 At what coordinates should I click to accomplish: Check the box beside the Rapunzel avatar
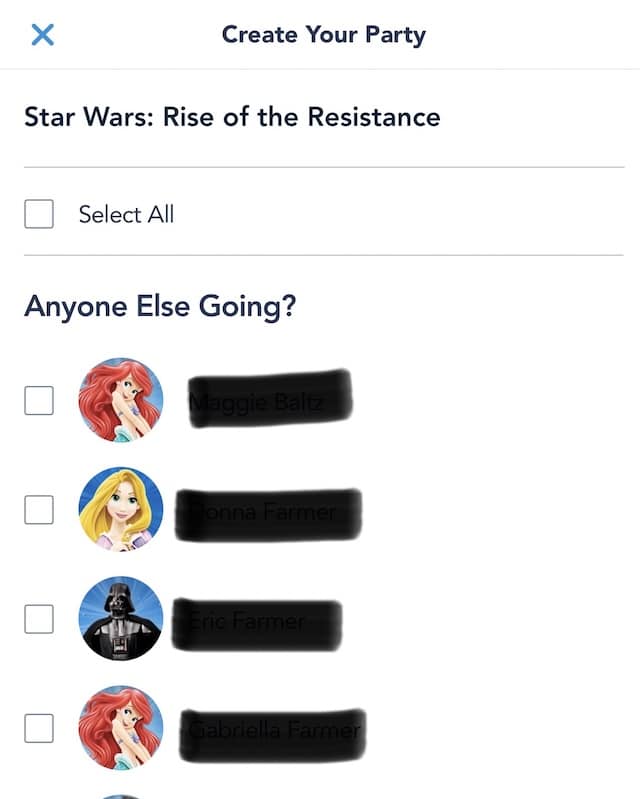click(x=39, y=510)
